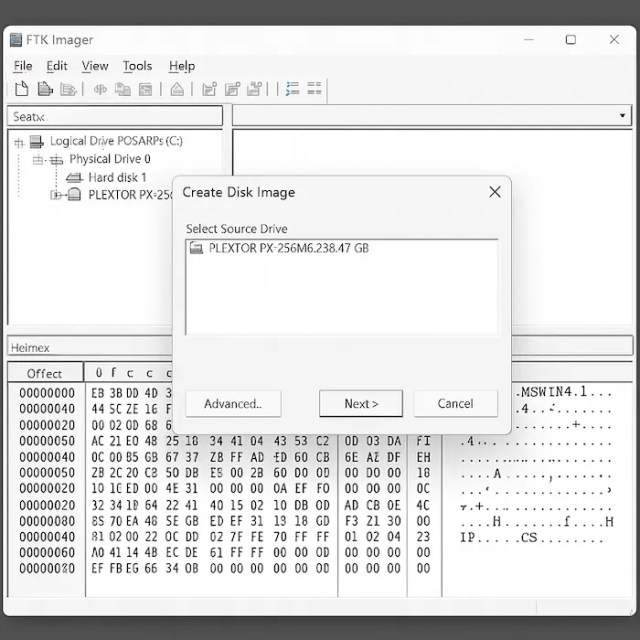Image resolution: width=640 pixels, height=640 pixels.
Task: Click the Offect column header
Action: pos(44,373)
